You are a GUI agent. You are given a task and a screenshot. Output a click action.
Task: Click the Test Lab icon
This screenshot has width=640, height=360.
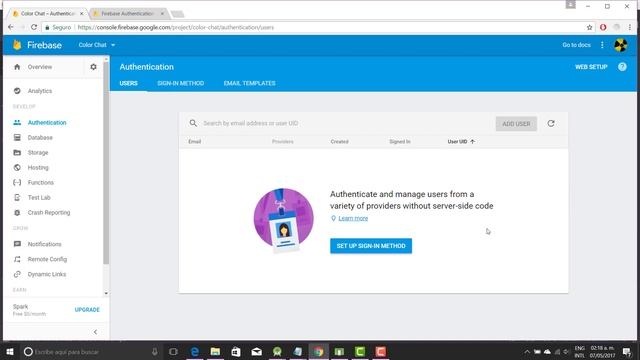[x=17, y=198]
